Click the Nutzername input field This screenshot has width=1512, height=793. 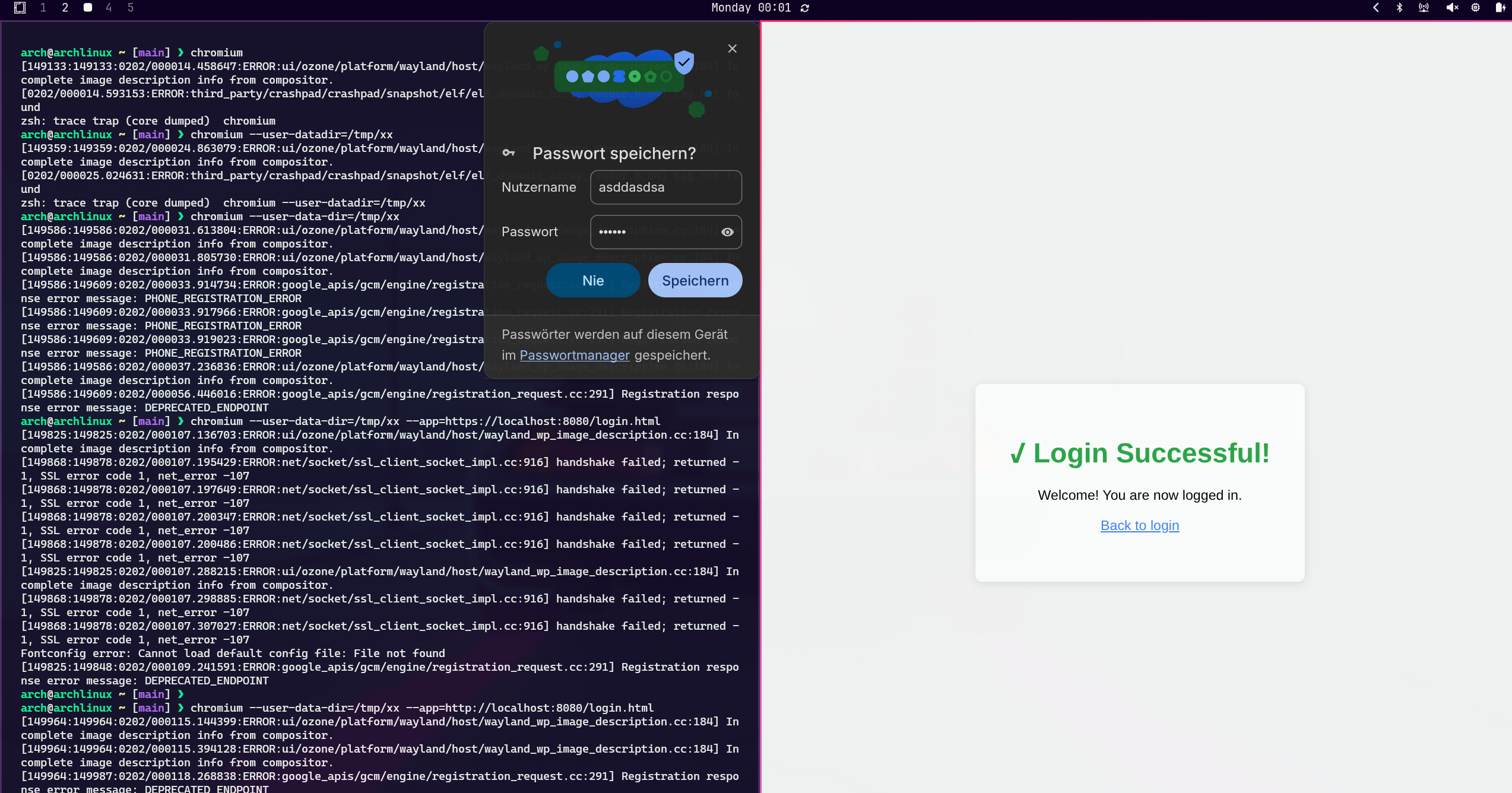(665, 188)
